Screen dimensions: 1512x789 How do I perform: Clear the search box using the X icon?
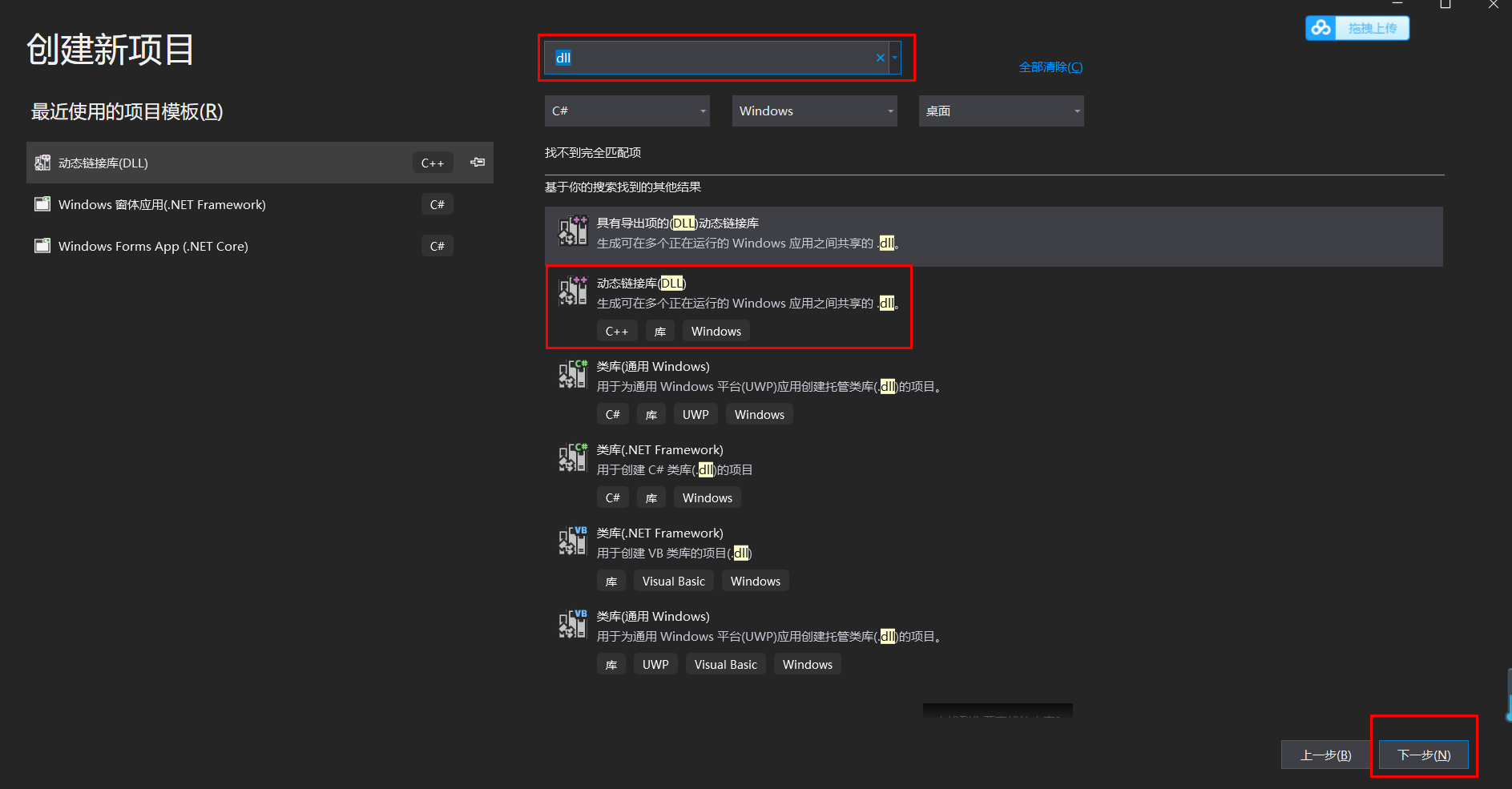pos(880,57)
